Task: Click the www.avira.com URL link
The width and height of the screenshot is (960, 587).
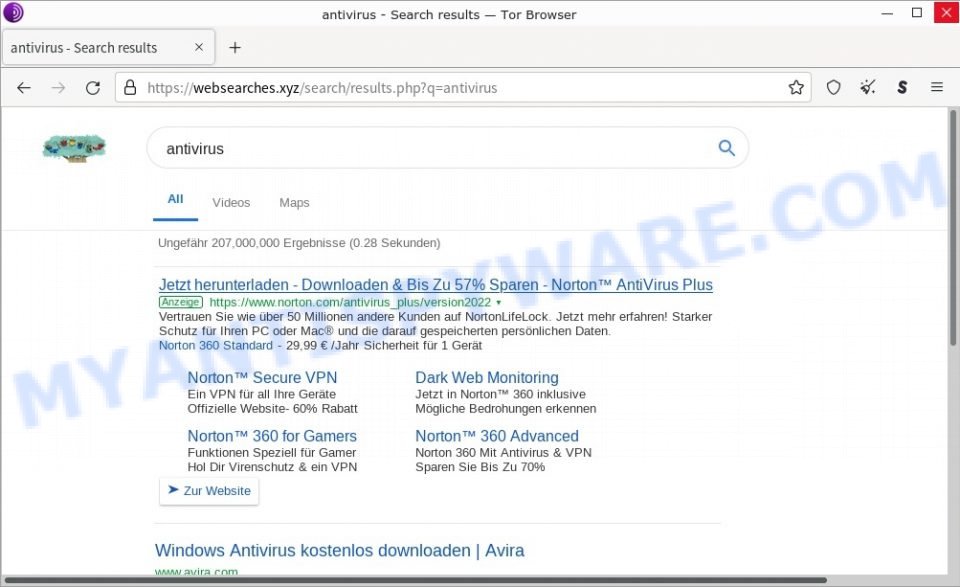Action: [x=196, y=572]
